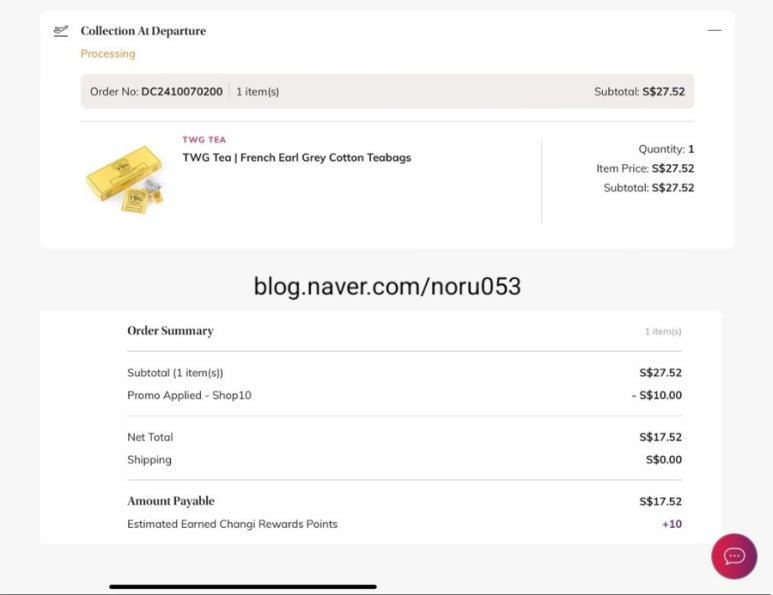This screenshot has width=773, height=595.
Task: Click Estimated Earned Changi Rewards Points label
Action: pos(232,524)
